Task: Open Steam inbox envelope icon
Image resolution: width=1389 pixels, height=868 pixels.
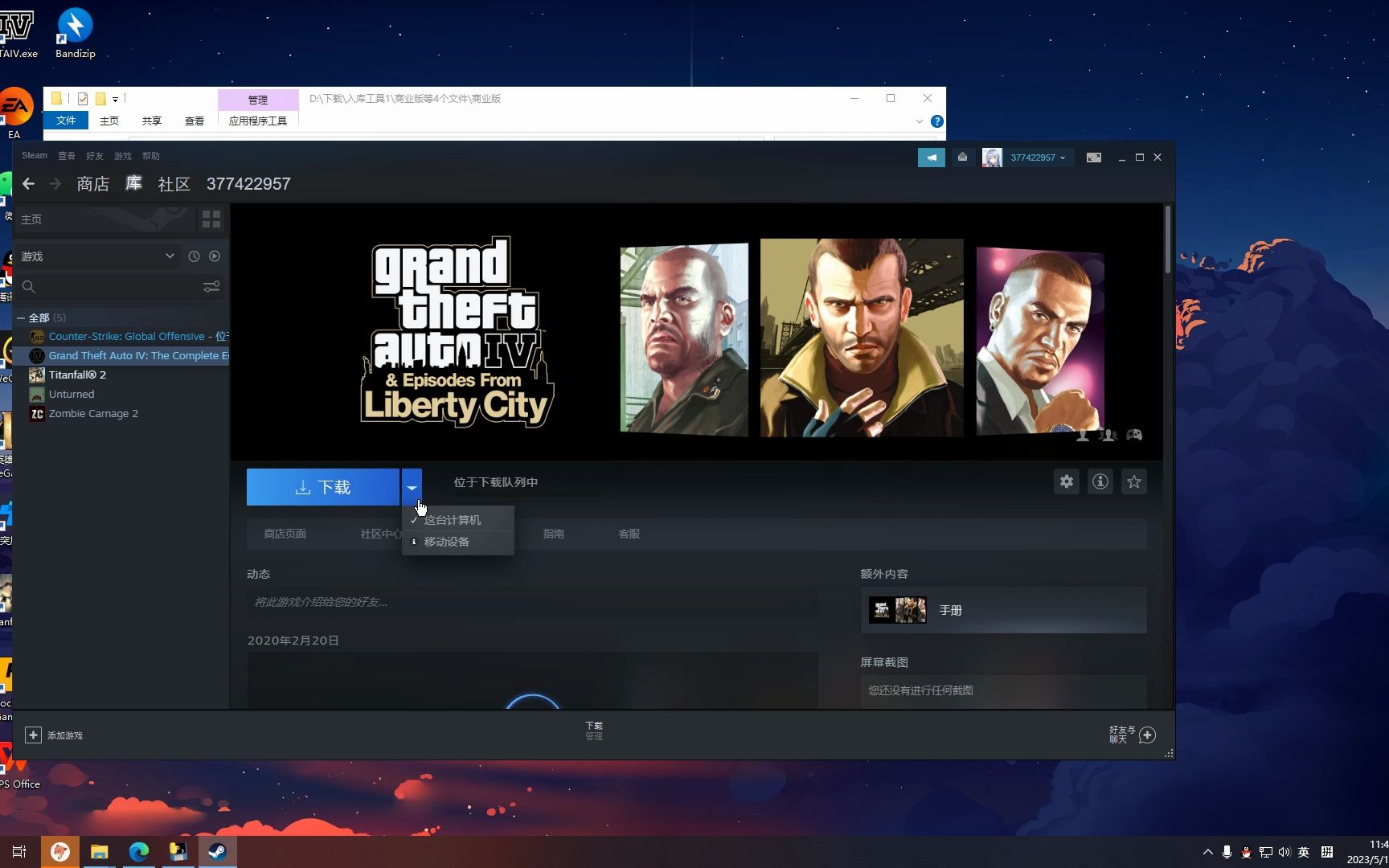Action: coord(962,158)
